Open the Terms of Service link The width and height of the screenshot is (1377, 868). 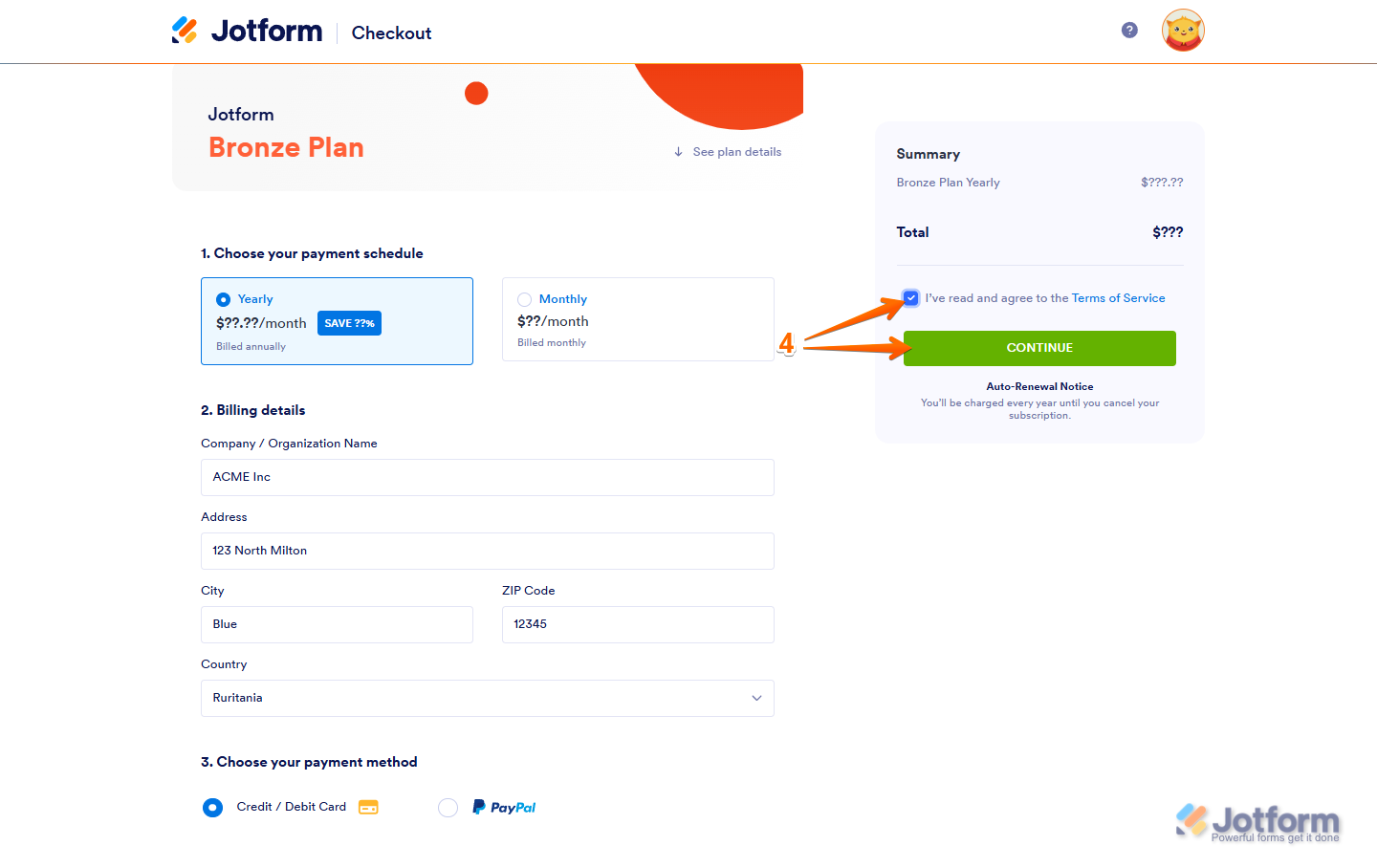(1118, 298)
